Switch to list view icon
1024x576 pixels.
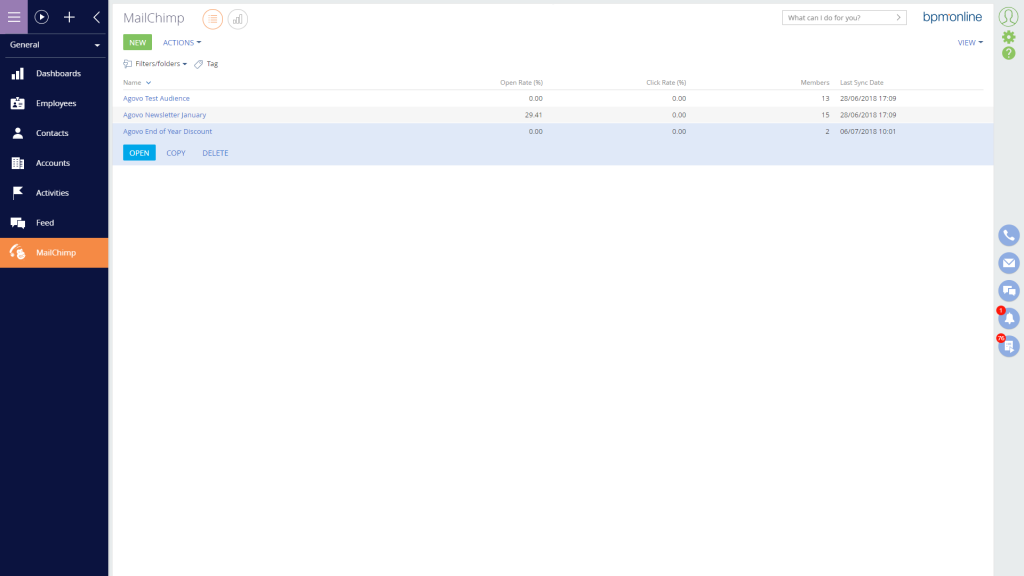coord(212,19)
